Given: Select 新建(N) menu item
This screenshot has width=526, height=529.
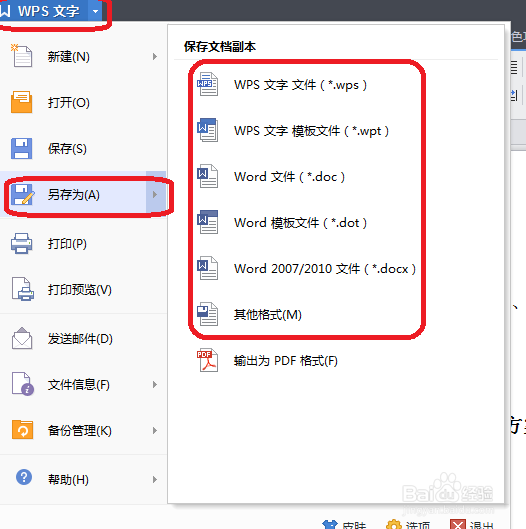Looking at the screenshot, I should coord(83,56).
